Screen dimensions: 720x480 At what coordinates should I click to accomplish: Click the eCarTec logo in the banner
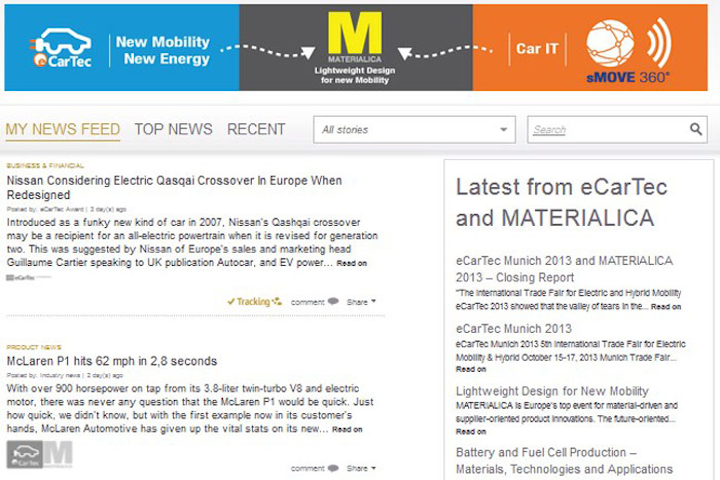[60, 49]
